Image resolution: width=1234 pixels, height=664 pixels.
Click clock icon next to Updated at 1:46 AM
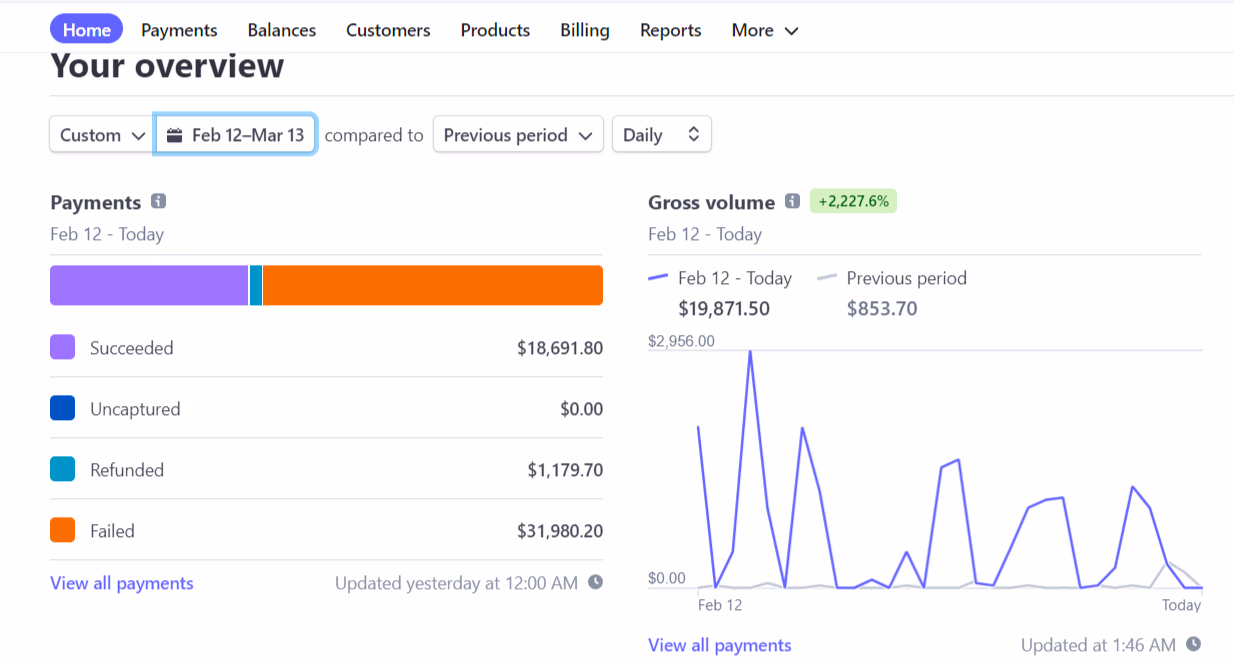[1193, 645]
